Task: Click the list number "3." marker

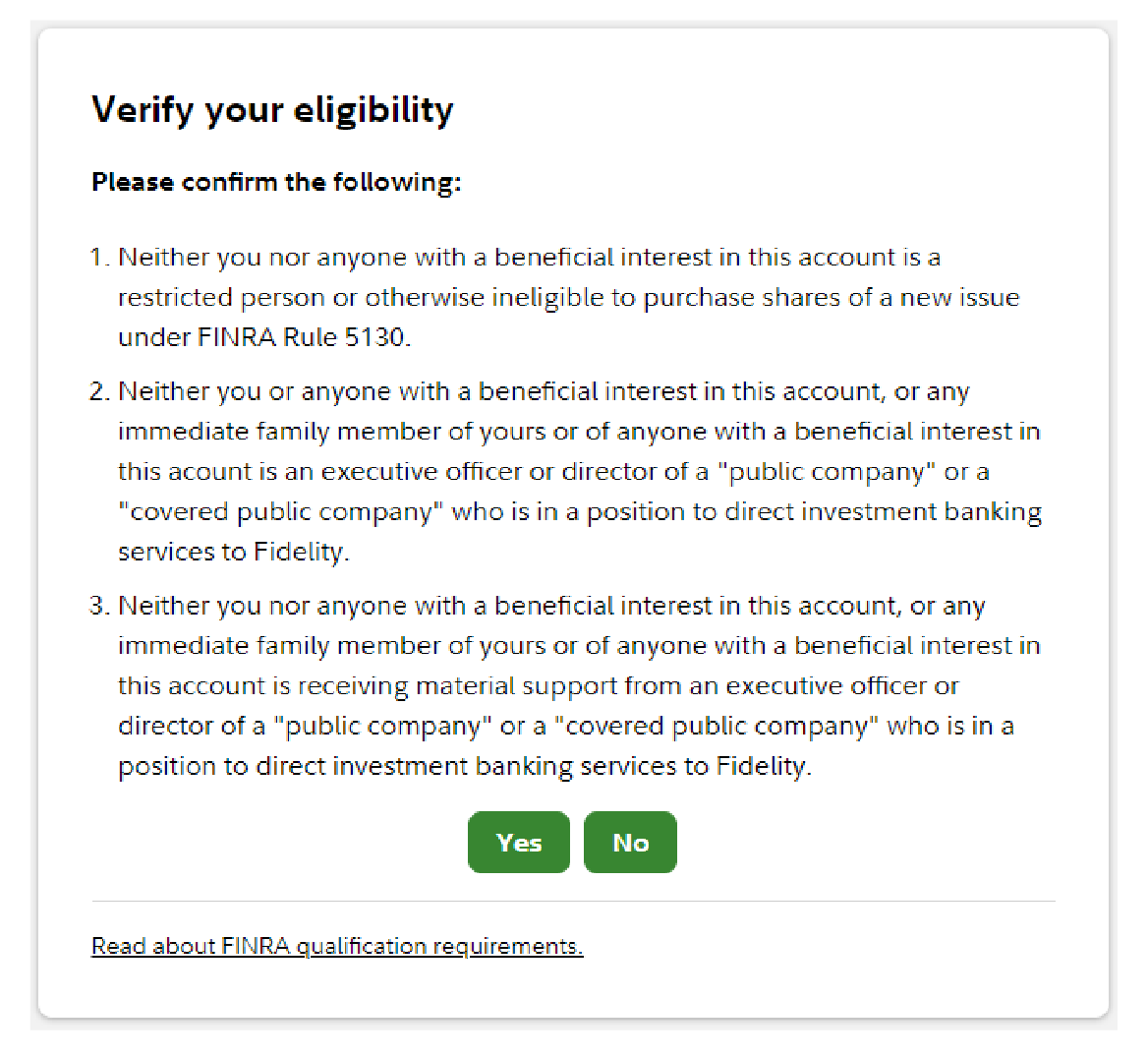Action: tap(98, 606)
